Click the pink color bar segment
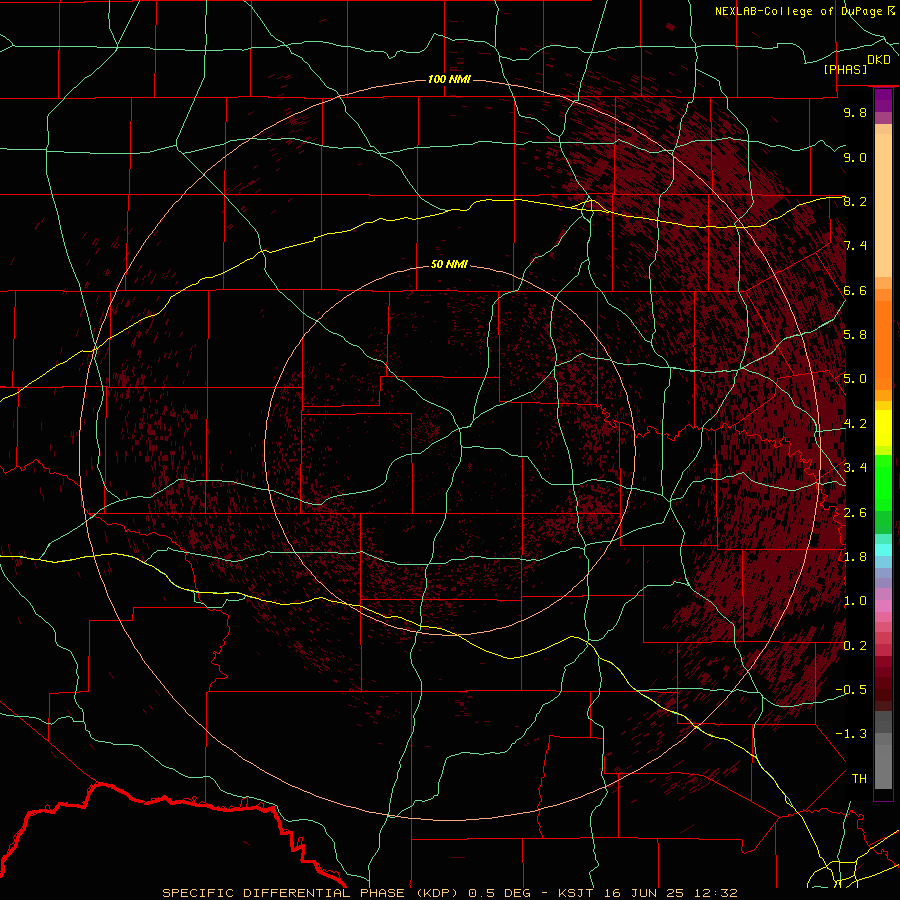The height and width of the screenshot is (900, 900). click(x=883, y=606)
